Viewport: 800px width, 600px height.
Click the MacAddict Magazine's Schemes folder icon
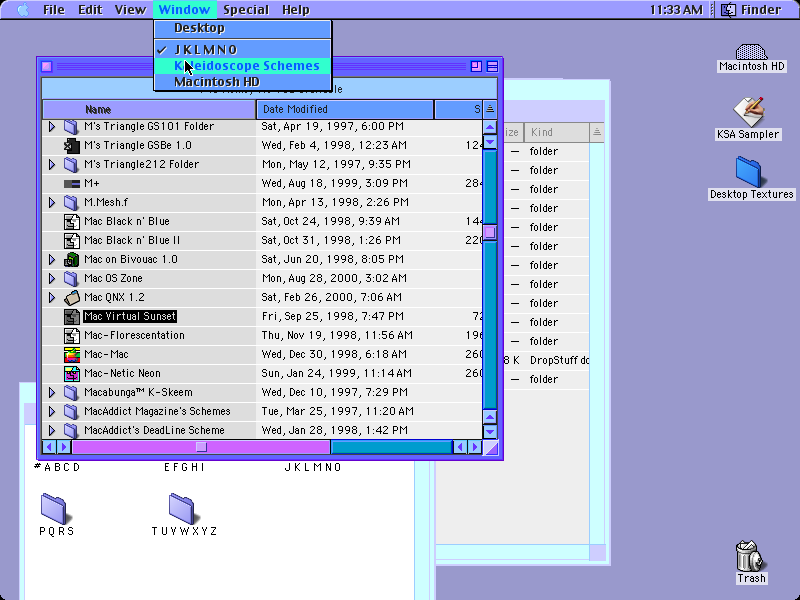click(71, 411)
